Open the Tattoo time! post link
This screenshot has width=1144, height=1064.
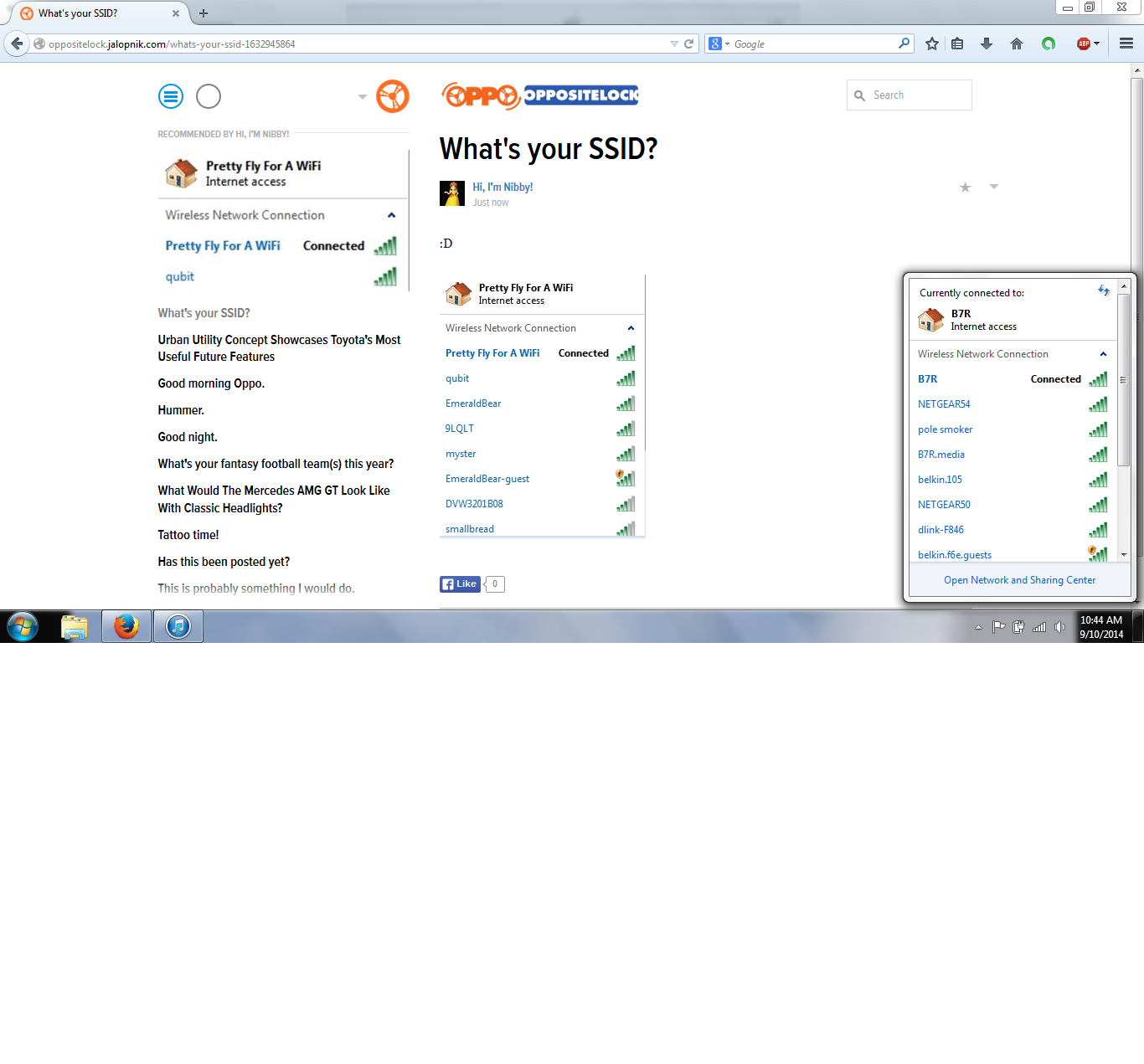(188, 535)
